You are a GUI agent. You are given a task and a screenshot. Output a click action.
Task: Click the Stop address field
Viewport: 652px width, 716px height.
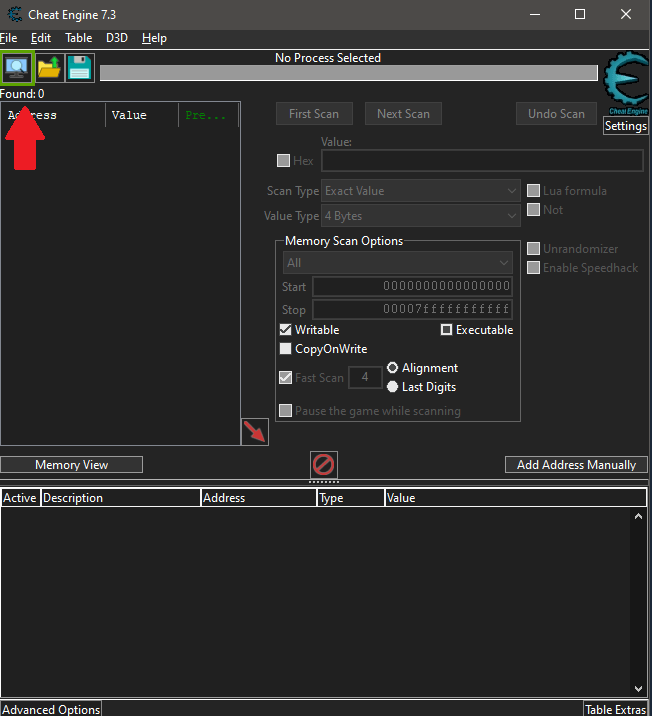click(412, 310)
